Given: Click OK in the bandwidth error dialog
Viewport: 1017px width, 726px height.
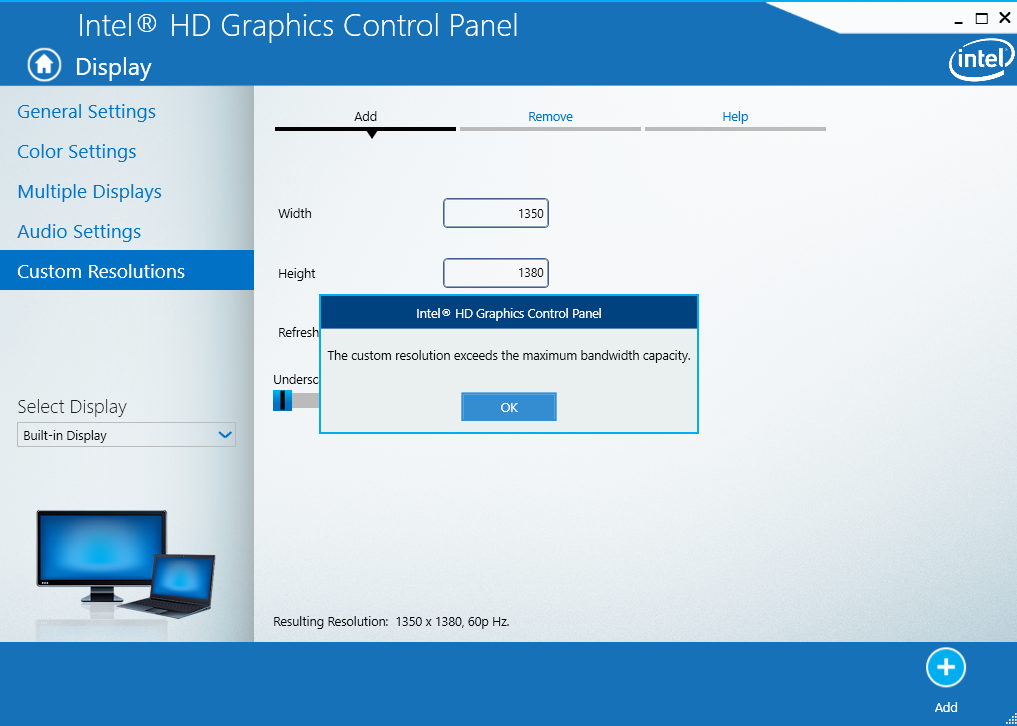Looking at the screenshot, I should click(508, 407).
